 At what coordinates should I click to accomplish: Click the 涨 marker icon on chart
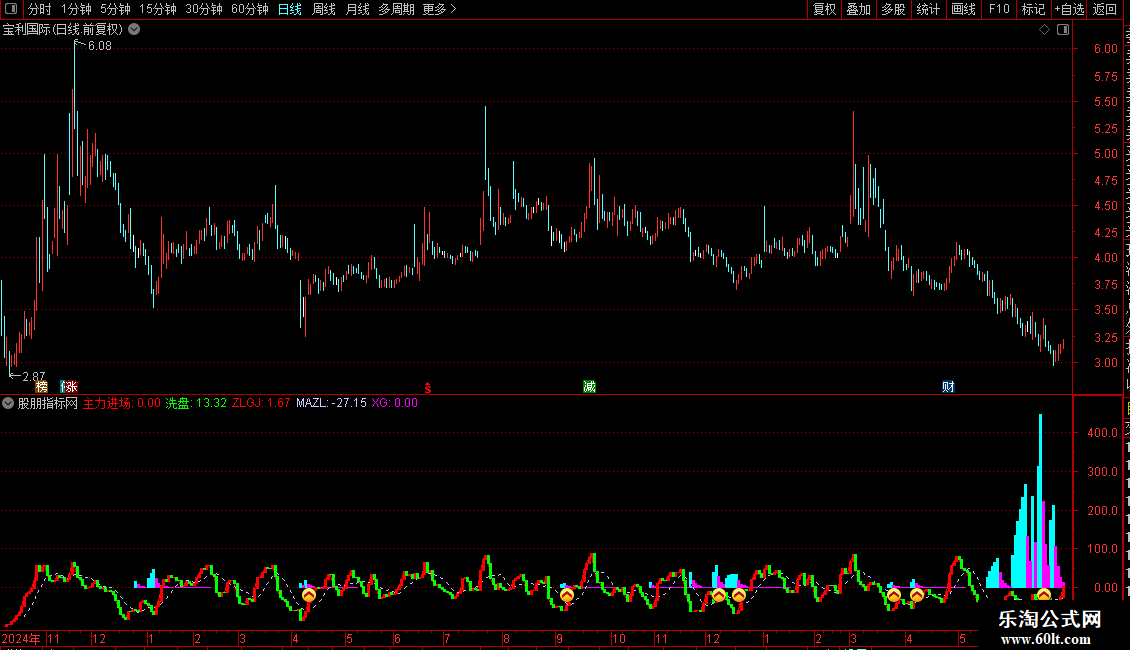click(x=69, y=387)
